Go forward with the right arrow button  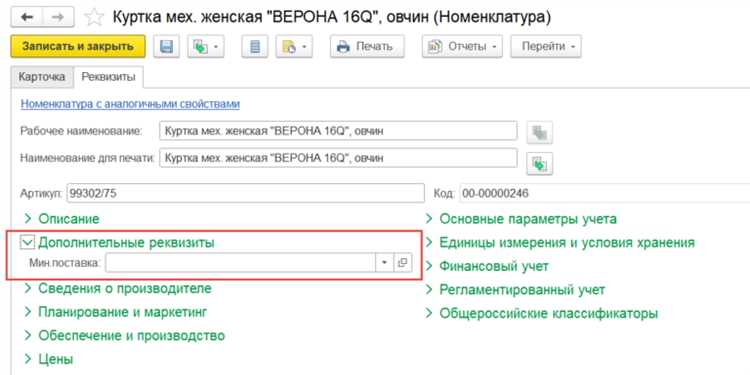58,17
